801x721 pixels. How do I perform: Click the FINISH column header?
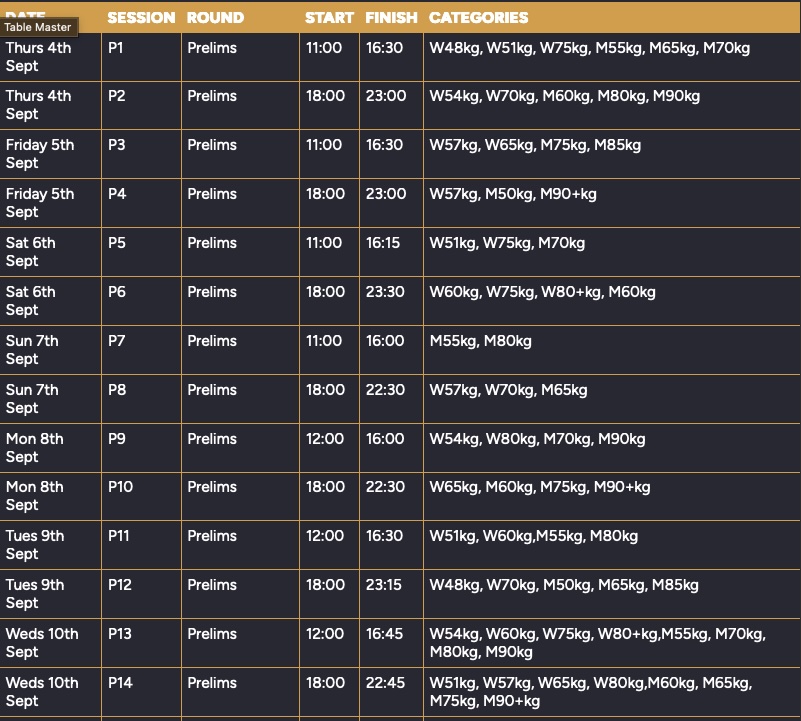point(391,18)
